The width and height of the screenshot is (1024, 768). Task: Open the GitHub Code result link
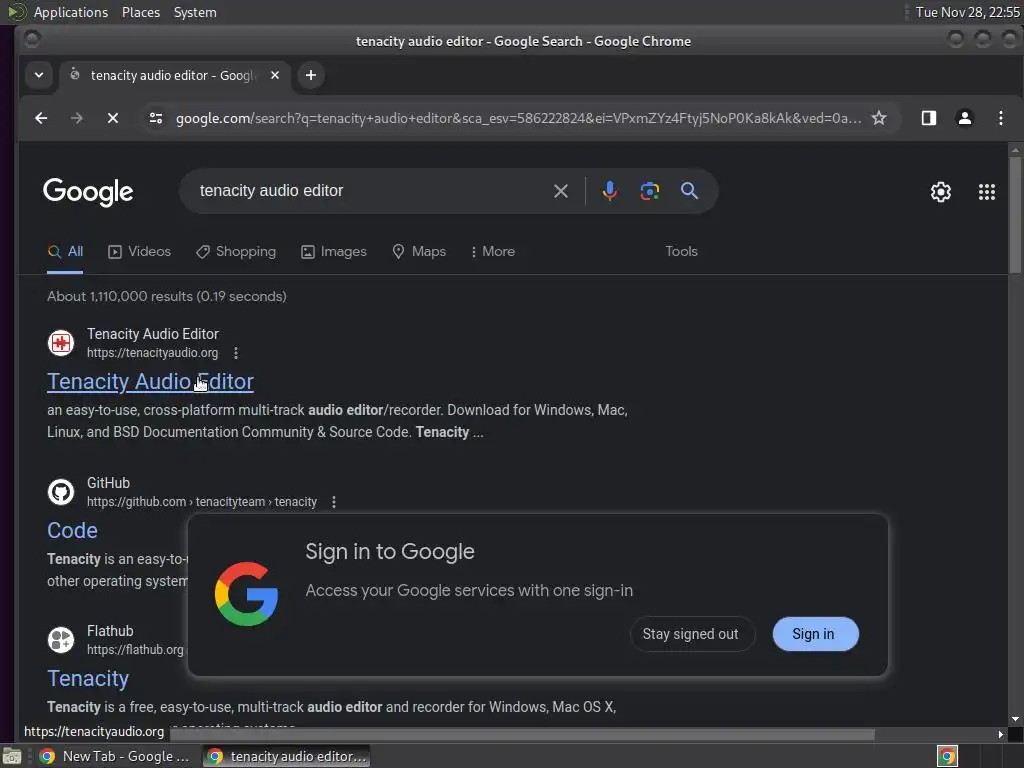[72, 530]
